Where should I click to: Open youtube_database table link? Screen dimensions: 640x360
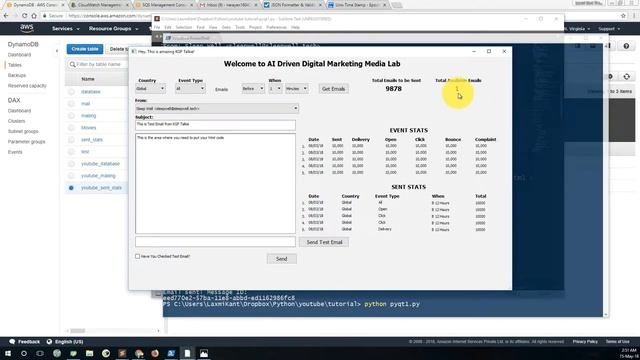point(100,164)
